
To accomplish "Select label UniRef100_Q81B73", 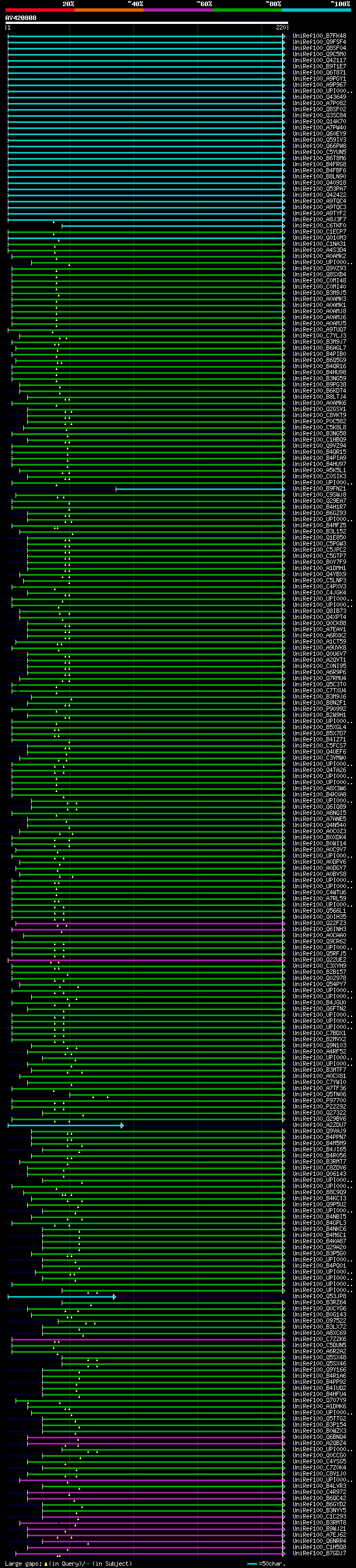I will coord(319,611).
